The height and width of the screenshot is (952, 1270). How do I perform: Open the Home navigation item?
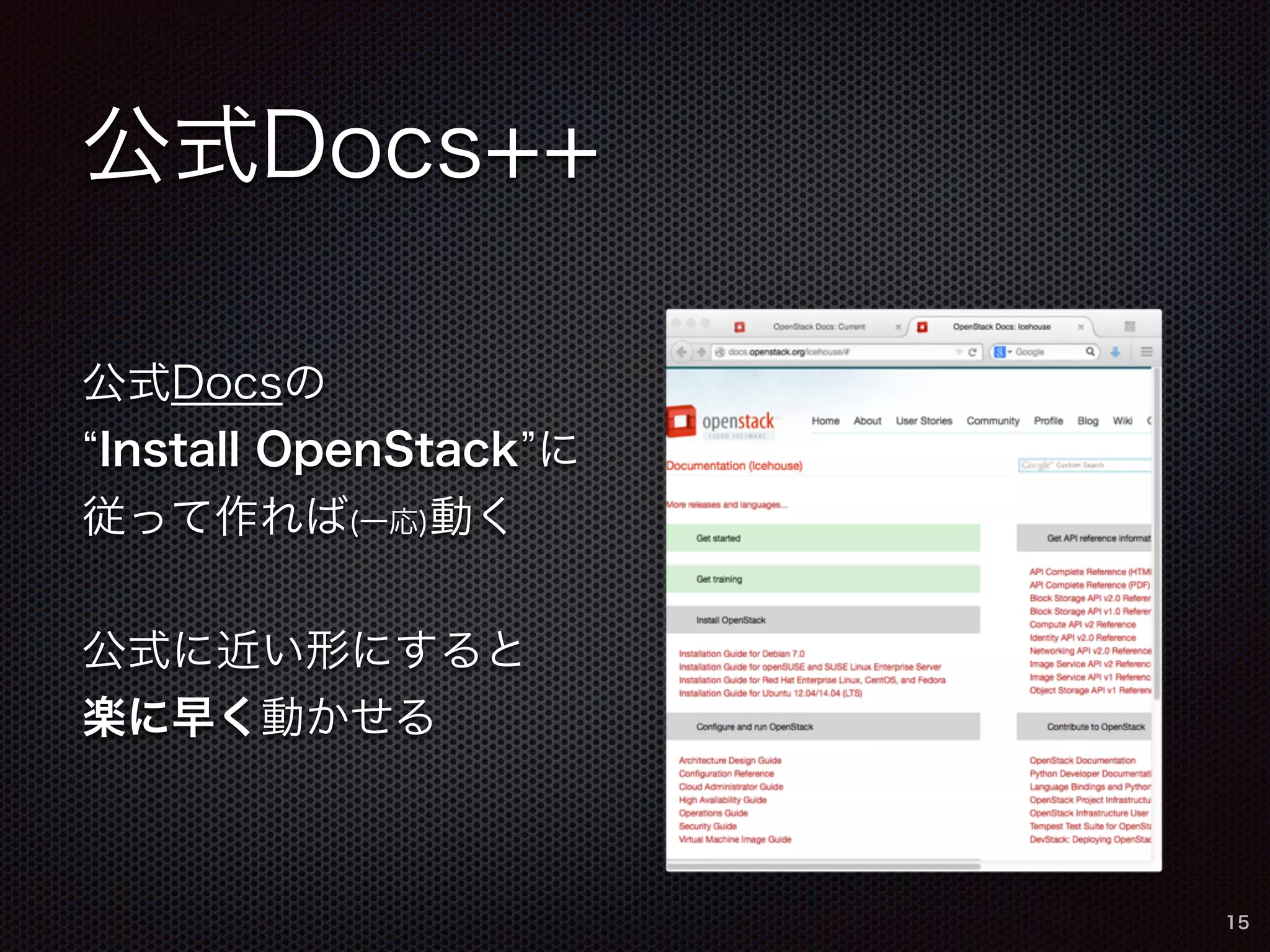pos(825,421)
